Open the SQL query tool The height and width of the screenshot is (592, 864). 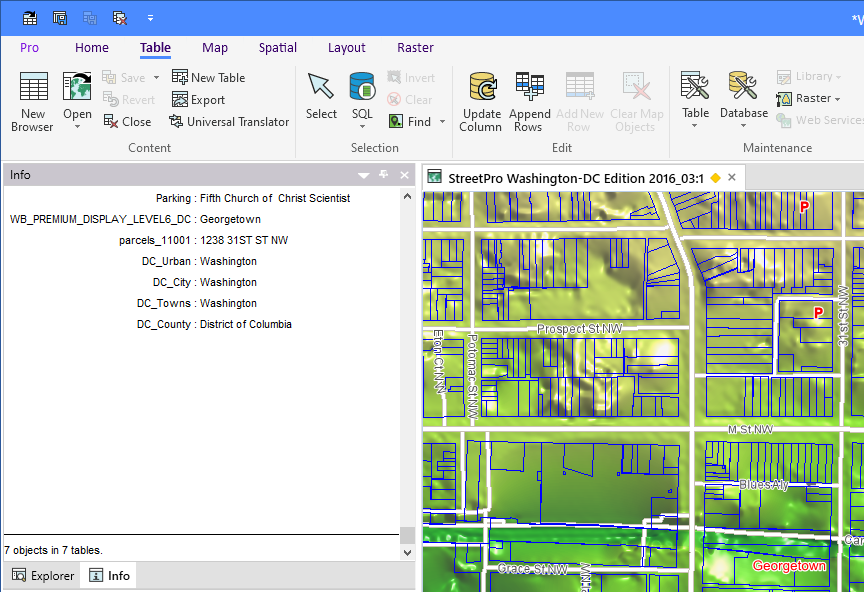[361, 98]
